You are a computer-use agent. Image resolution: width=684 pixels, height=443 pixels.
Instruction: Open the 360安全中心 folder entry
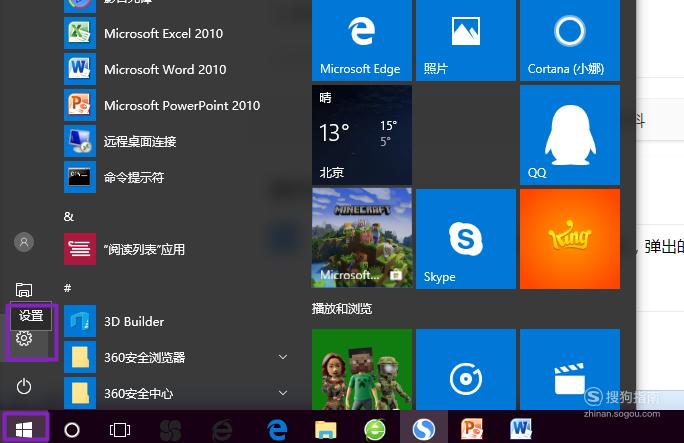pyautogui.click(x=174, y=393)
